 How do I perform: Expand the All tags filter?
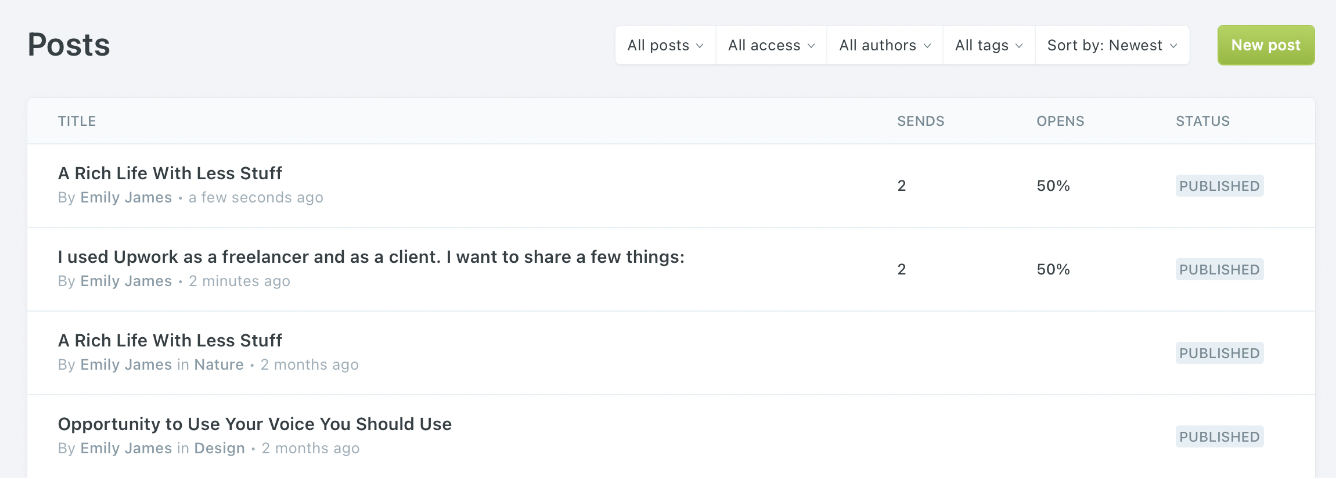click(988, 45)
